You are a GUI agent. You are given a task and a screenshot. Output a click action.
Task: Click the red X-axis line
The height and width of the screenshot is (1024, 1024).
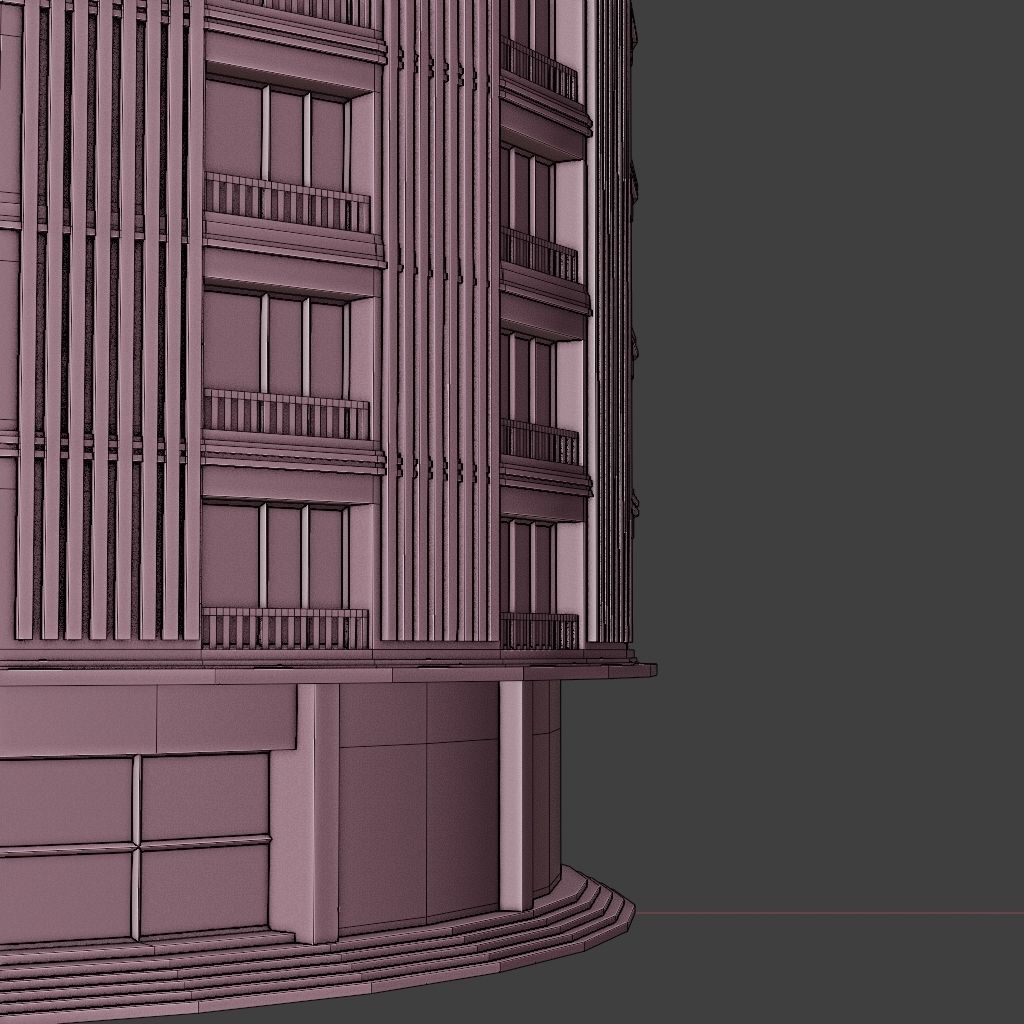(x=829, y=913)
